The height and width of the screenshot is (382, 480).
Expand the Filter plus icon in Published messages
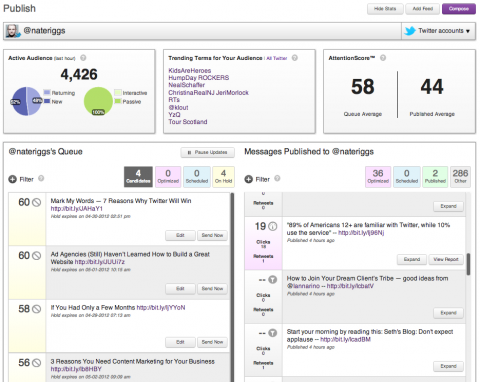(248, 179)
